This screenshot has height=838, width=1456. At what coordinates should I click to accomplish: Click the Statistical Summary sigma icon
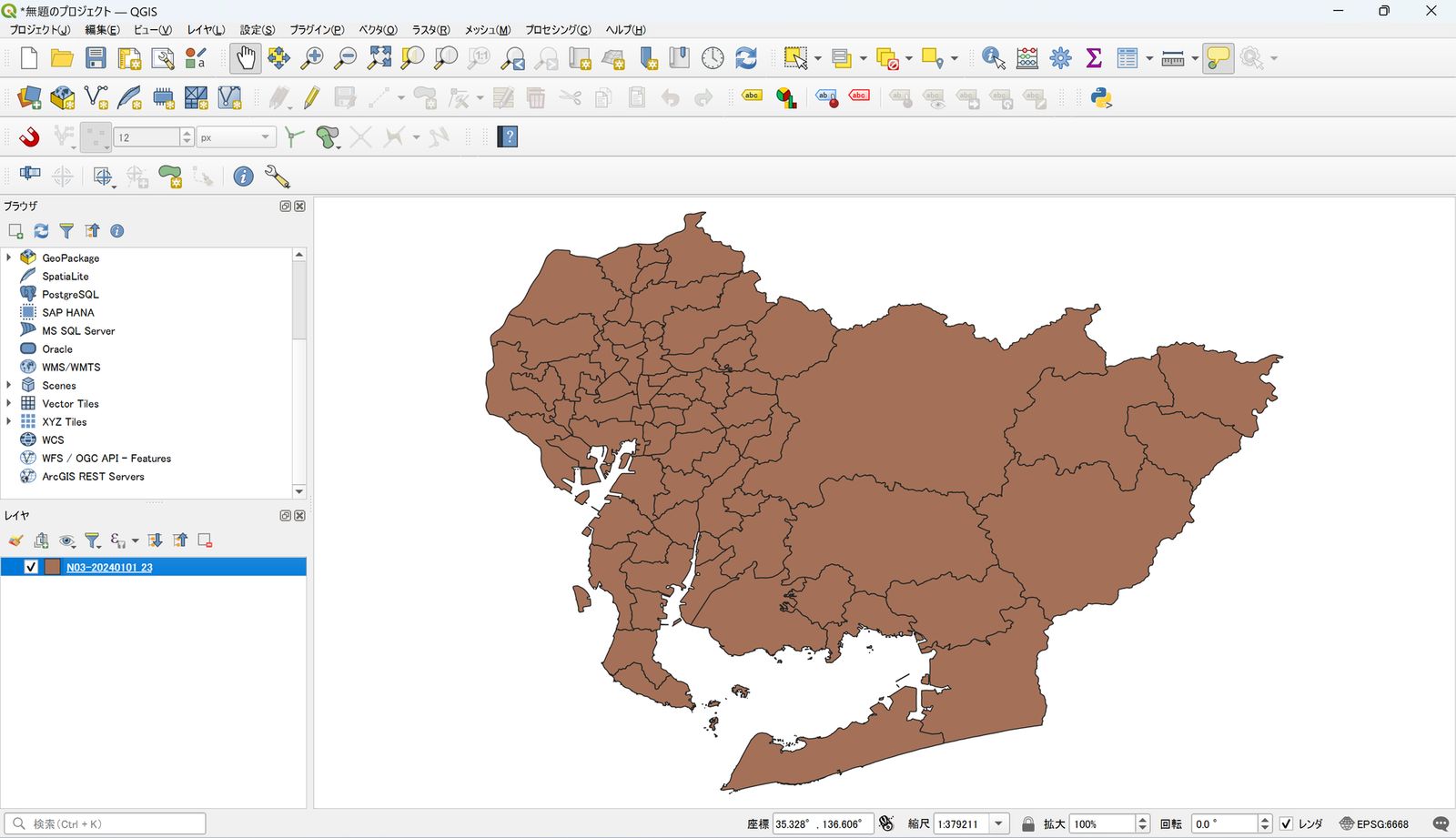click(x=1094, y=58)
